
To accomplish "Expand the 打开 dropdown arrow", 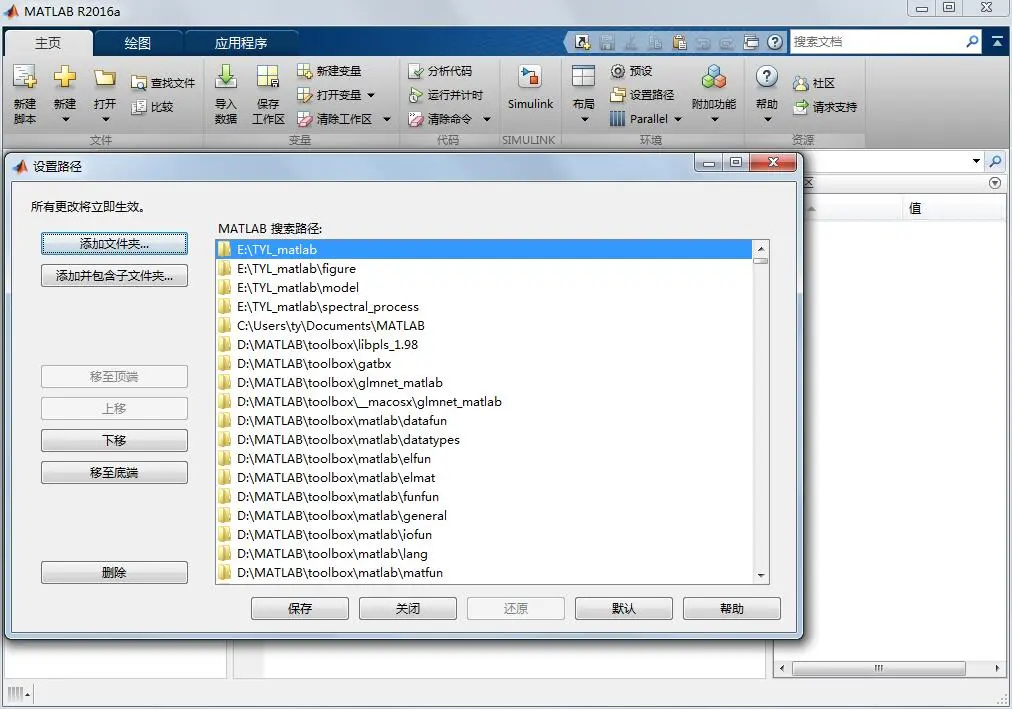I will (105, 119).
